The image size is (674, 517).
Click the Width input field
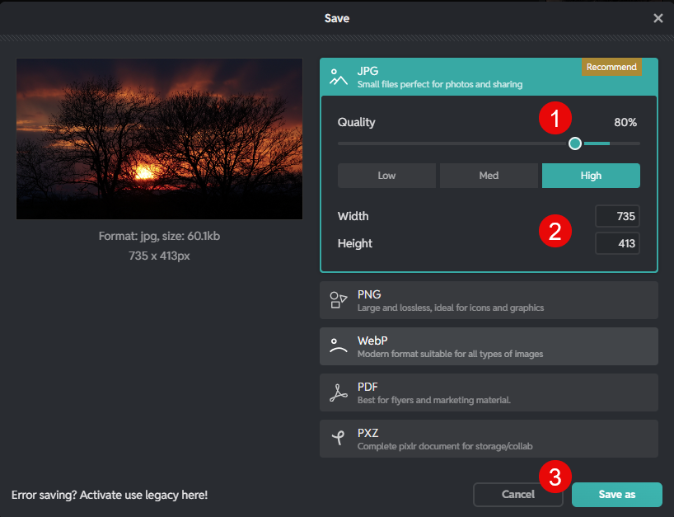point(616,216)
